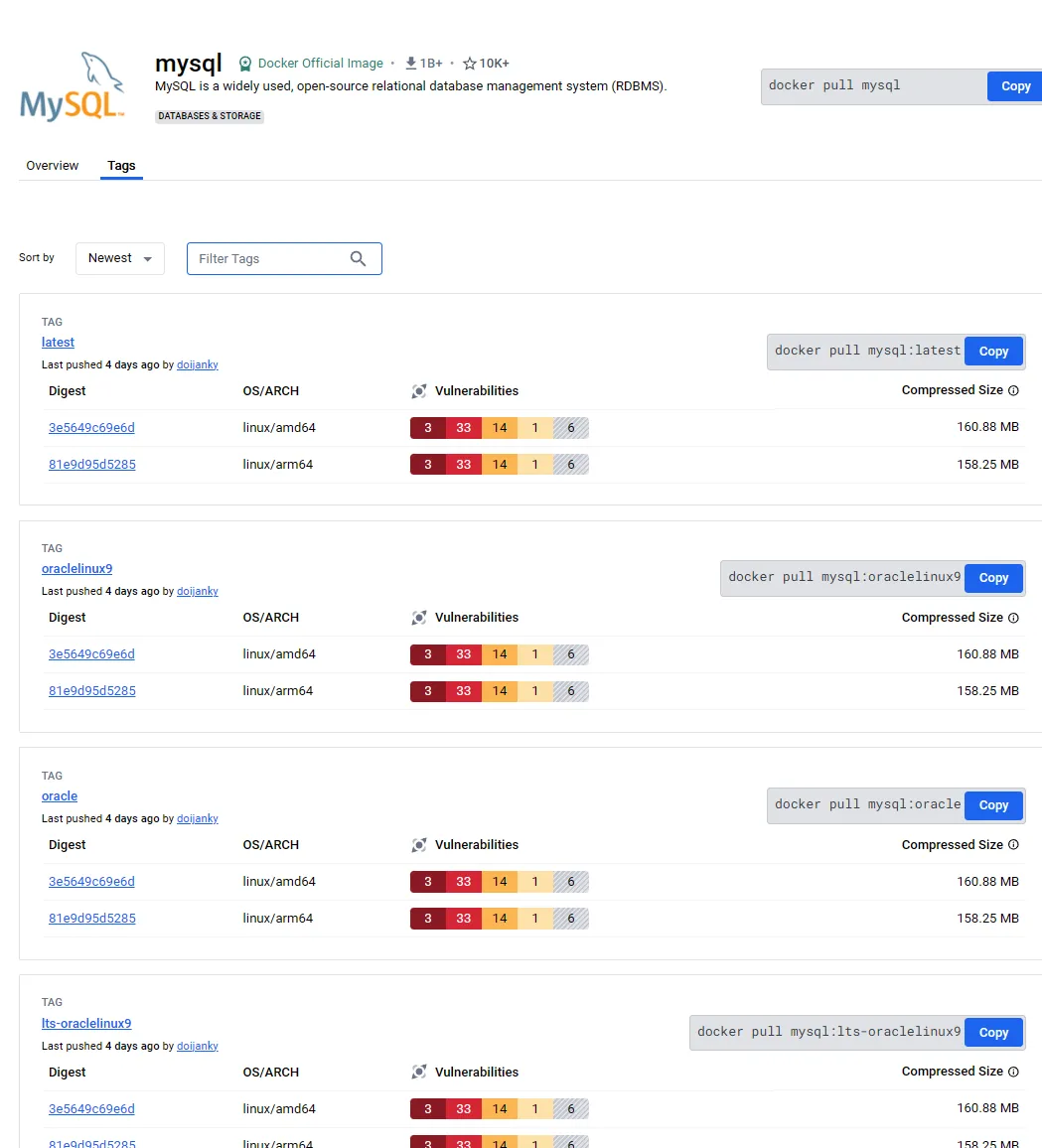Click the star 10K+ icon

coord(470,64)
